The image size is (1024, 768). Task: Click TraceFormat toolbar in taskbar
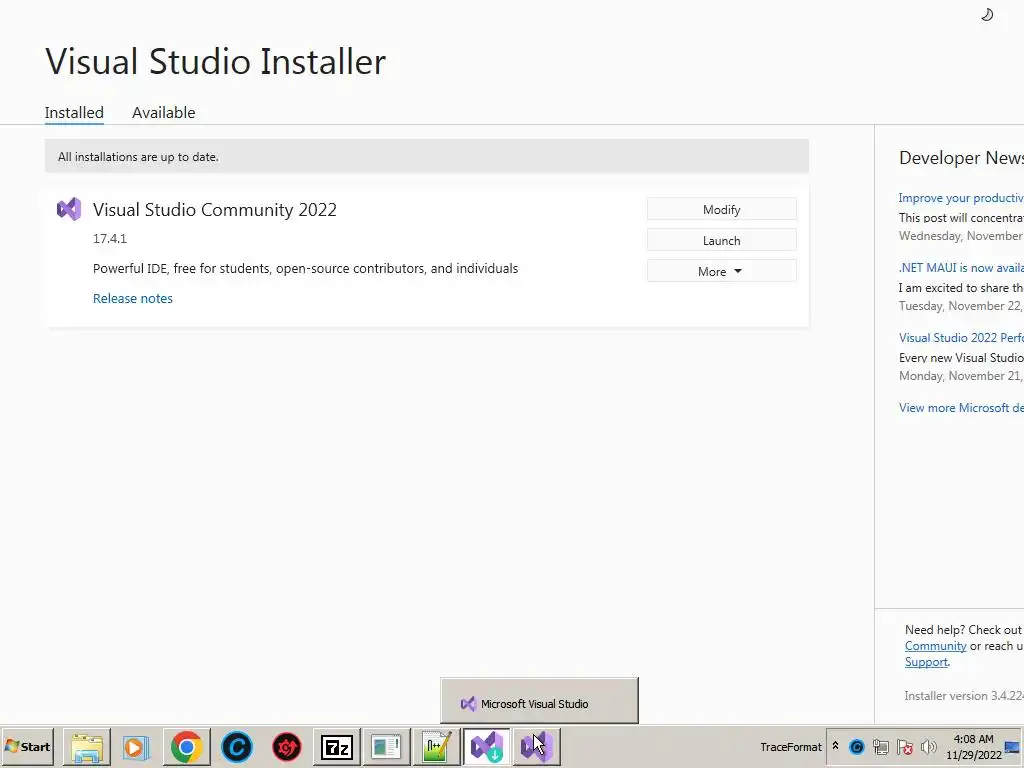790,746
